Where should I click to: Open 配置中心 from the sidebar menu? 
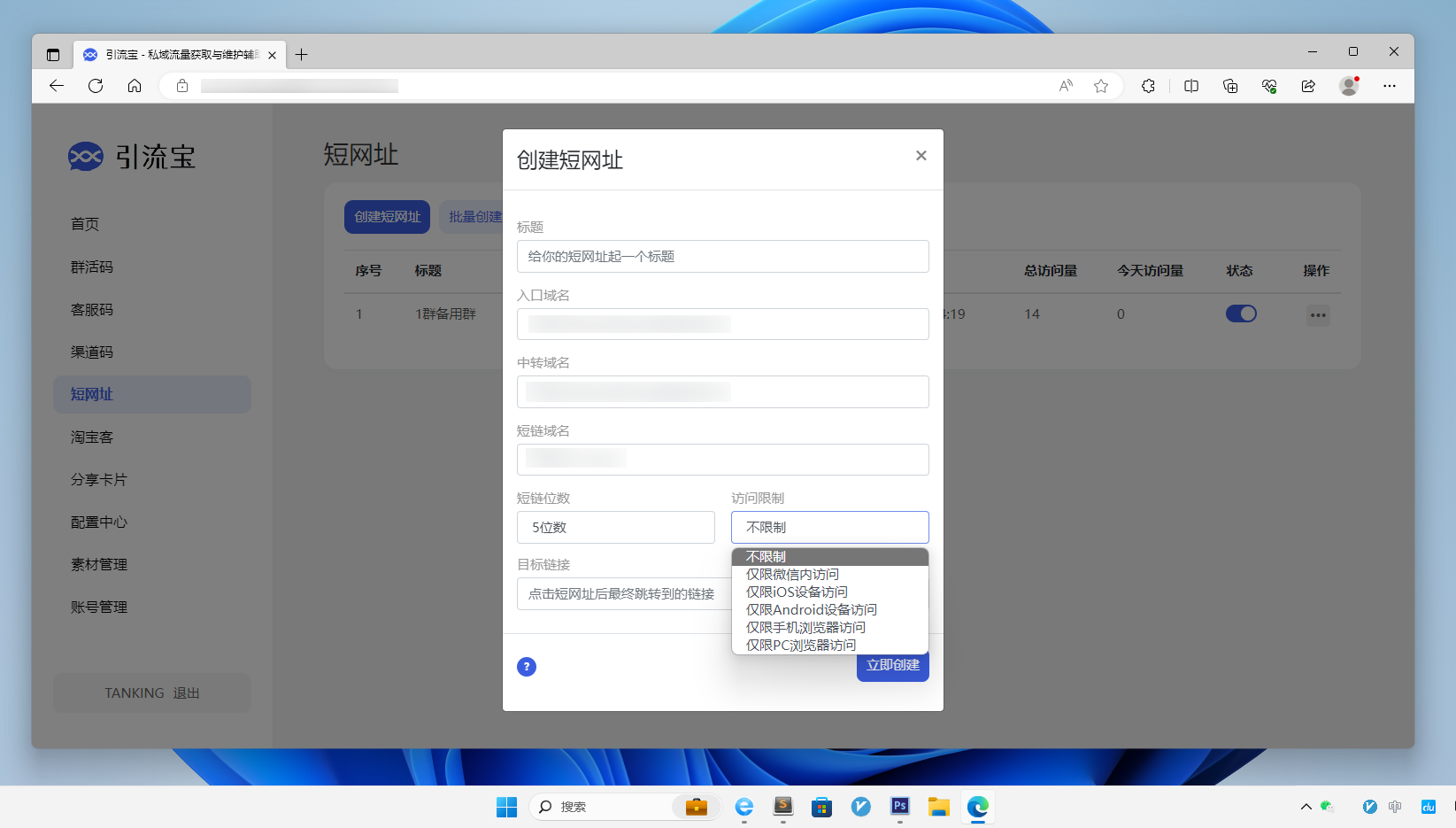coord(97,522)
